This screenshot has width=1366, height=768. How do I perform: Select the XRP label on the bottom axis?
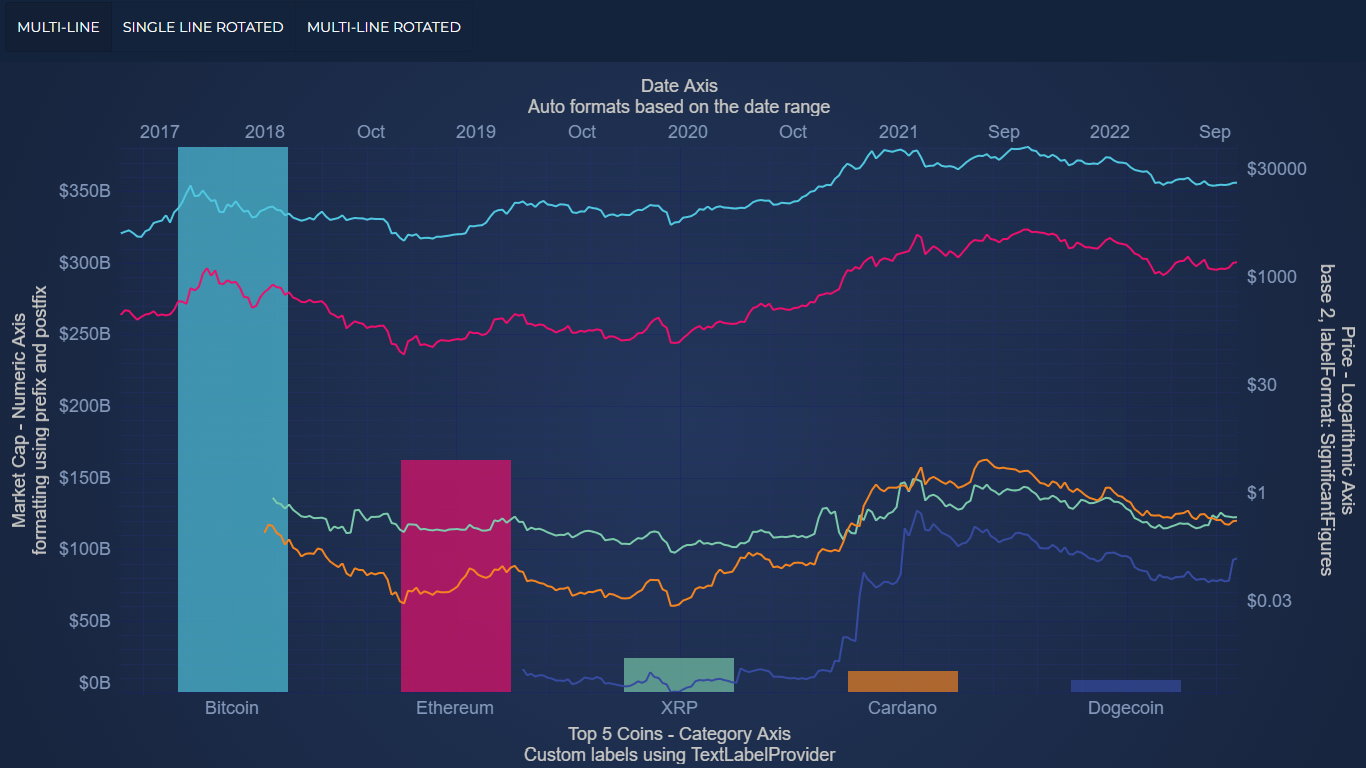[678, 707]
